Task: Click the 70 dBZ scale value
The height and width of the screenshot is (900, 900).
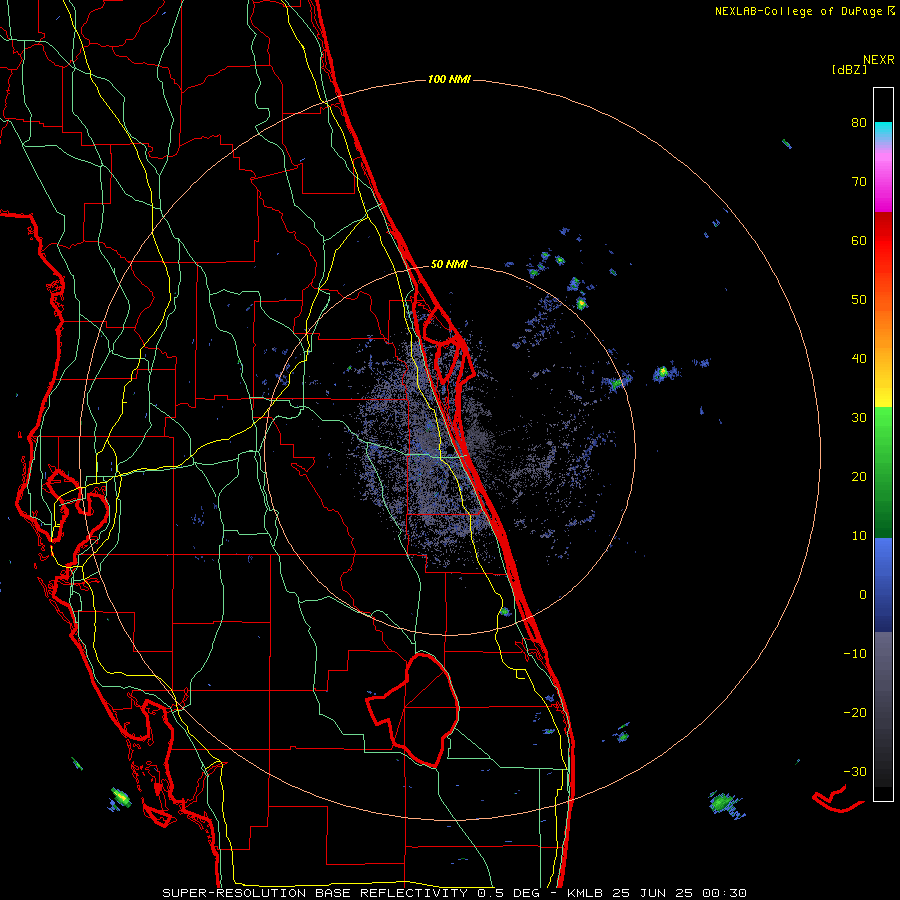Action: (x=859, y=182)
